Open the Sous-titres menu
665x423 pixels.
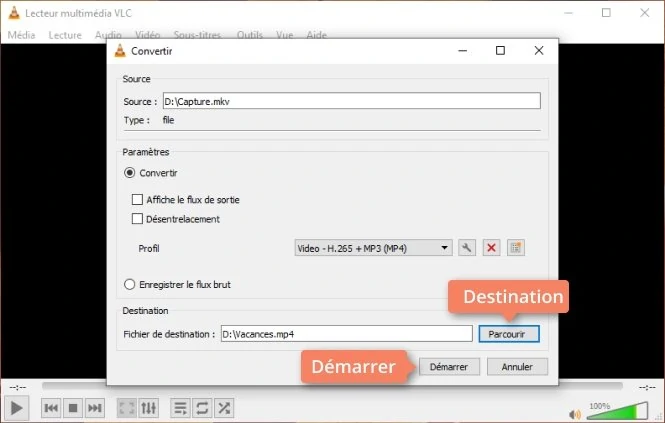pyautogui.click(x=197, y=35)
